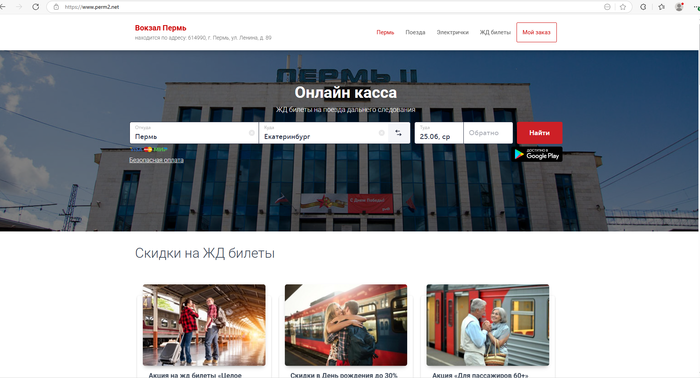Image resolution: width=700 pixels, height=378 pixels.
Task: Click the Акция «Для пассажиров 60+» title
Action: click(480, 375)
